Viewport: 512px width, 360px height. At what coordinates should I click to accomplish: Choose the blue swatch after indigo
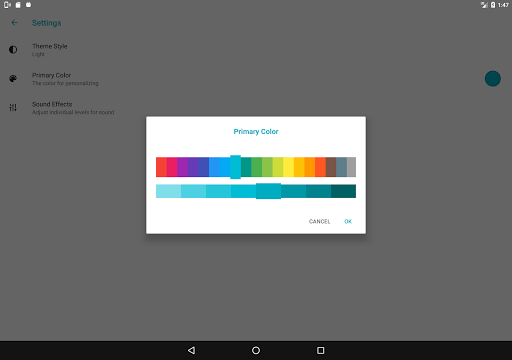(x=214, y=167)
